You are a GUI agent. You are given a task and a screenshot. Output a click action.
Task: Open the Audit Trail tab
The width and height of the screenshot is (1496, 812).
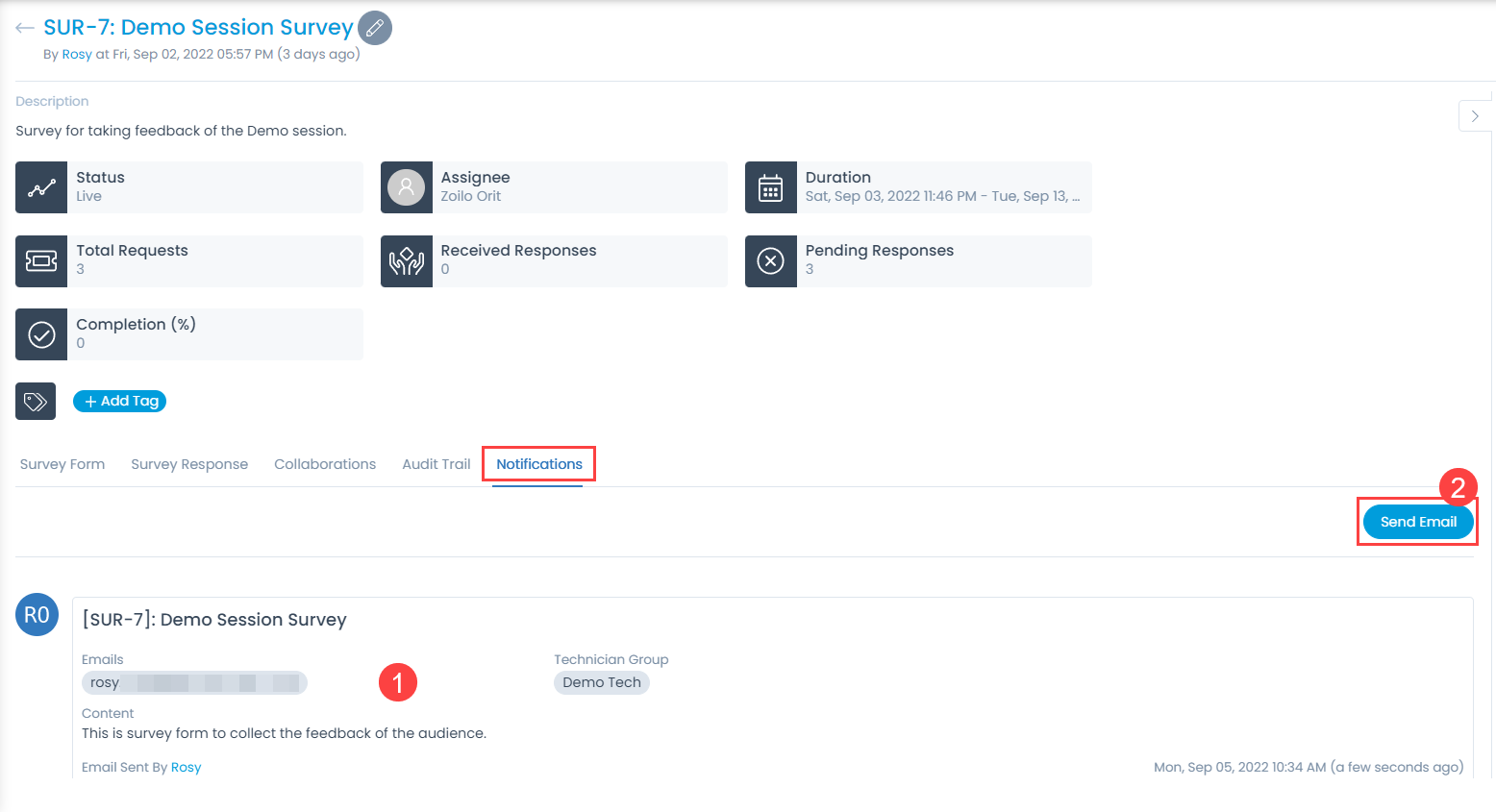436,464
